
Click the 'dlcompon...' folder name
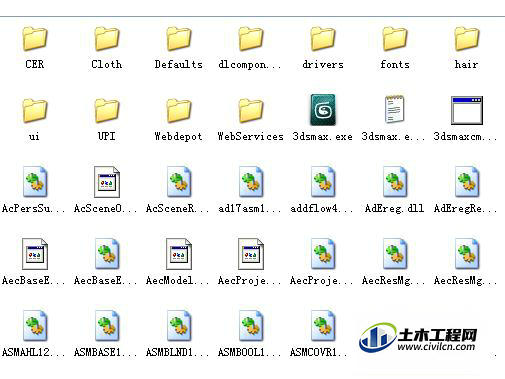(250, 64)
